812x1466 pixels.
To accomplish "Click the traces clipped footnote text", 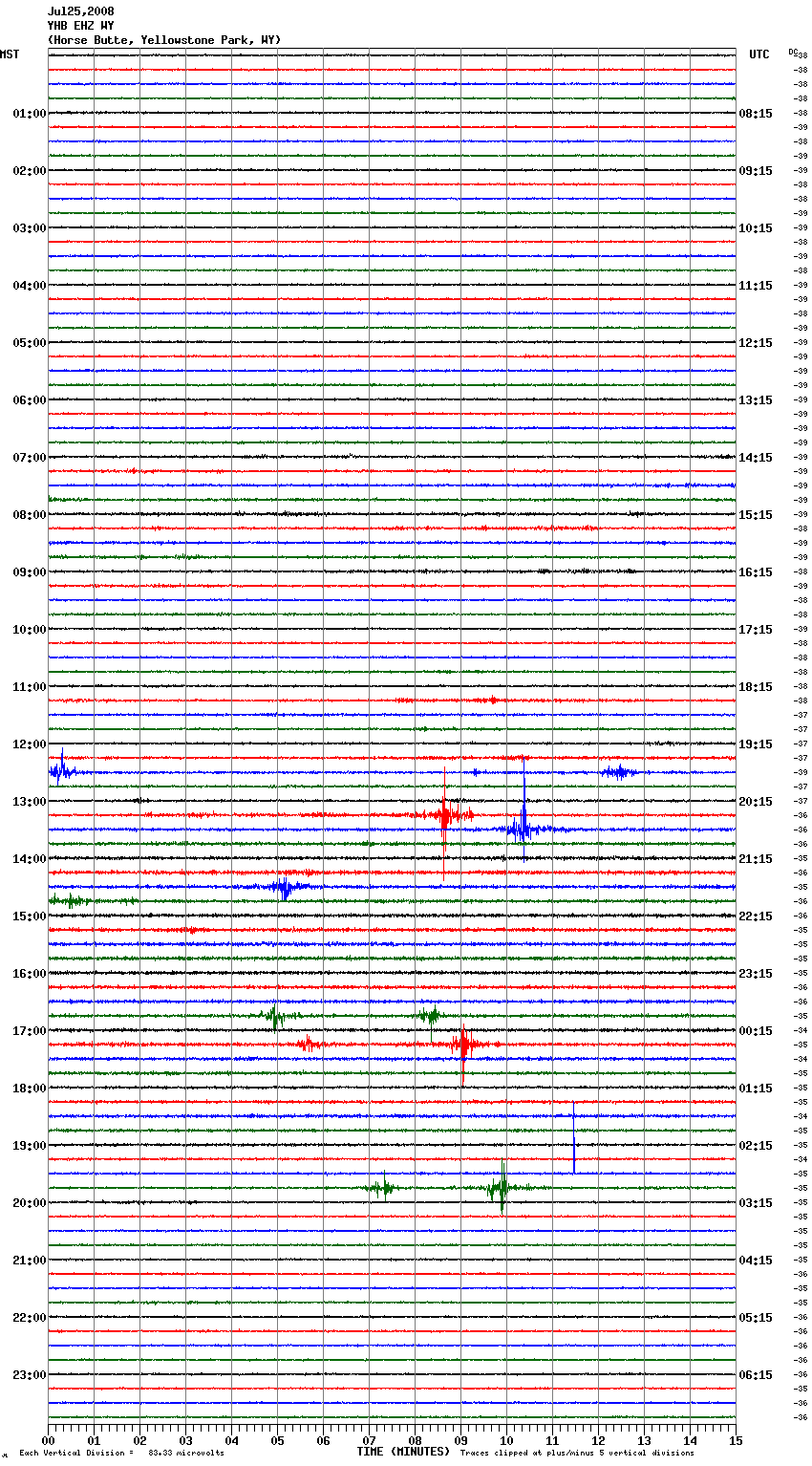I will (577, 1453).
